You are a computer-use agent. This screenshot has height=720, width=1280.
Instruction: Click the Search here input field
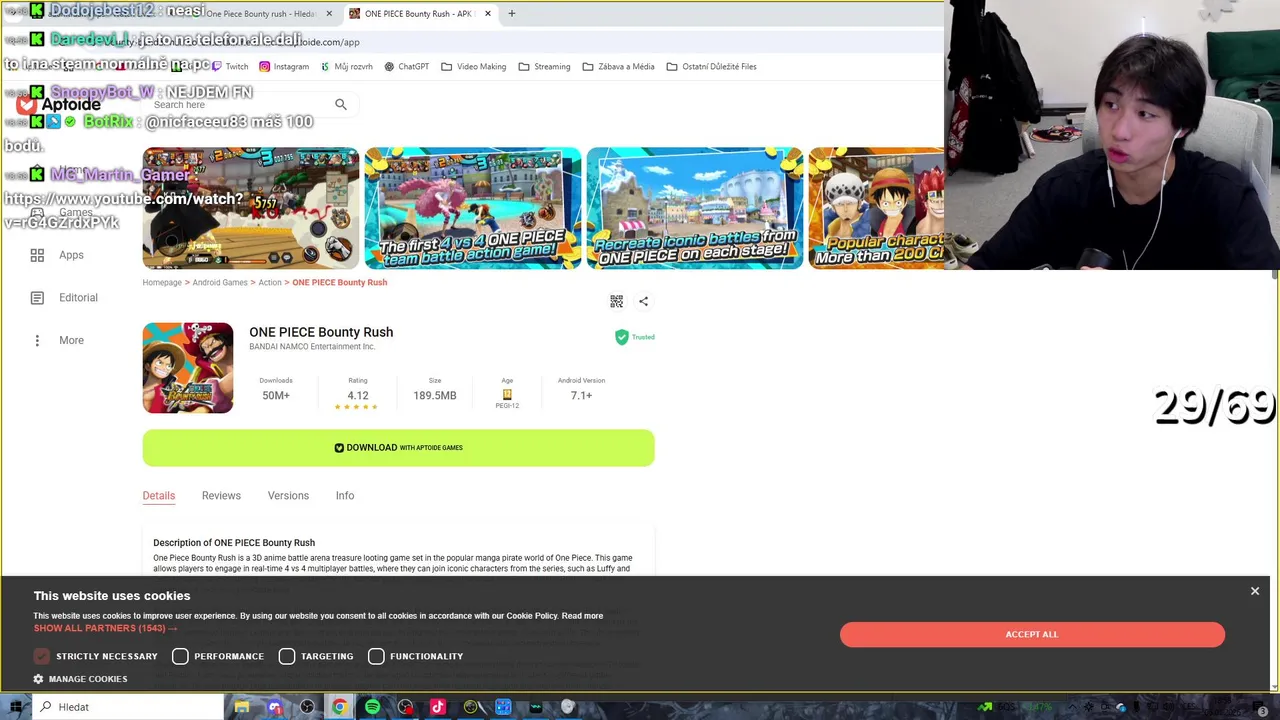240,104
